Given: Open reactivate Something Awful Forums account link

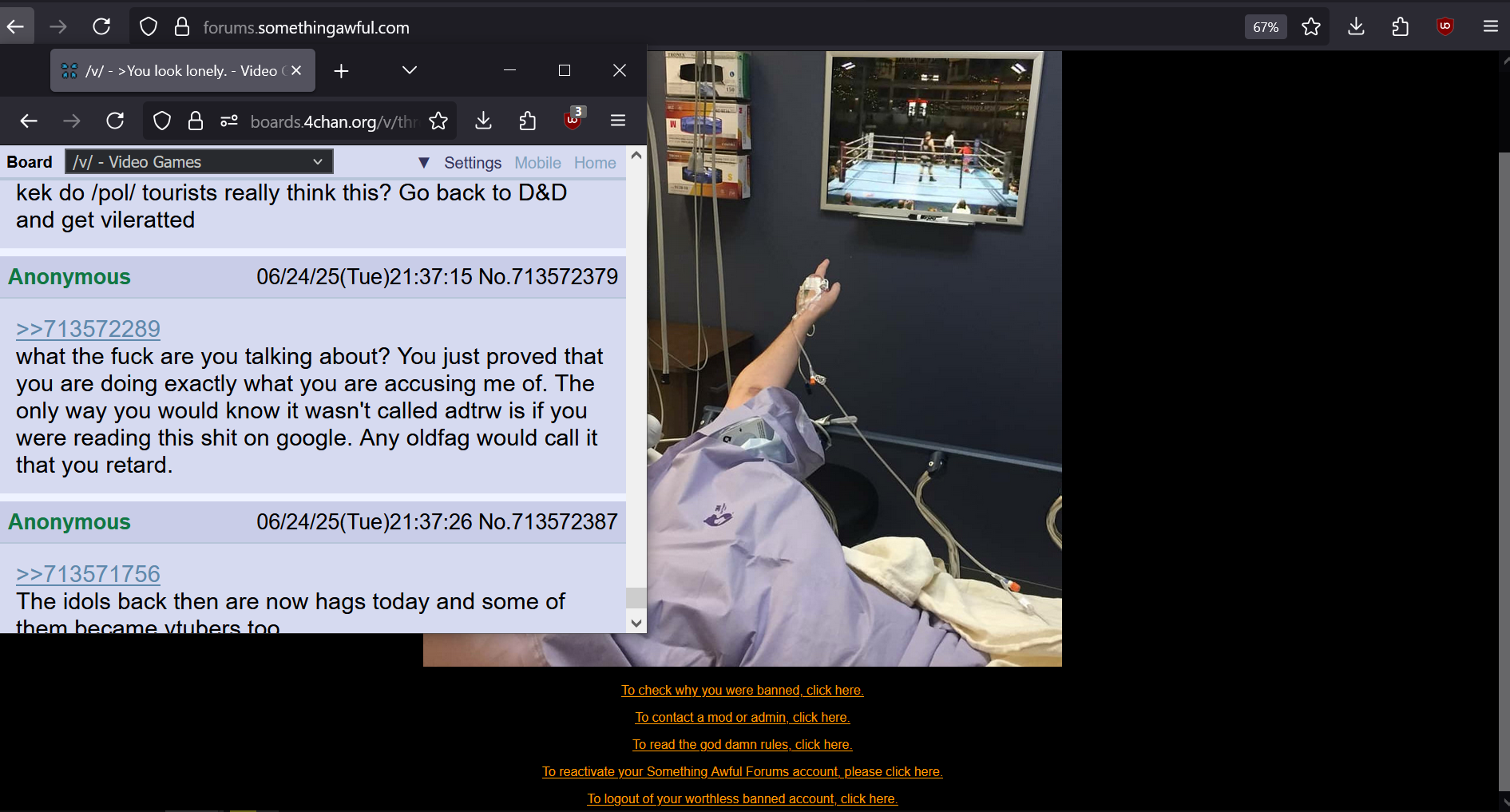Looking at the screenshot, I should coord(743,772).
